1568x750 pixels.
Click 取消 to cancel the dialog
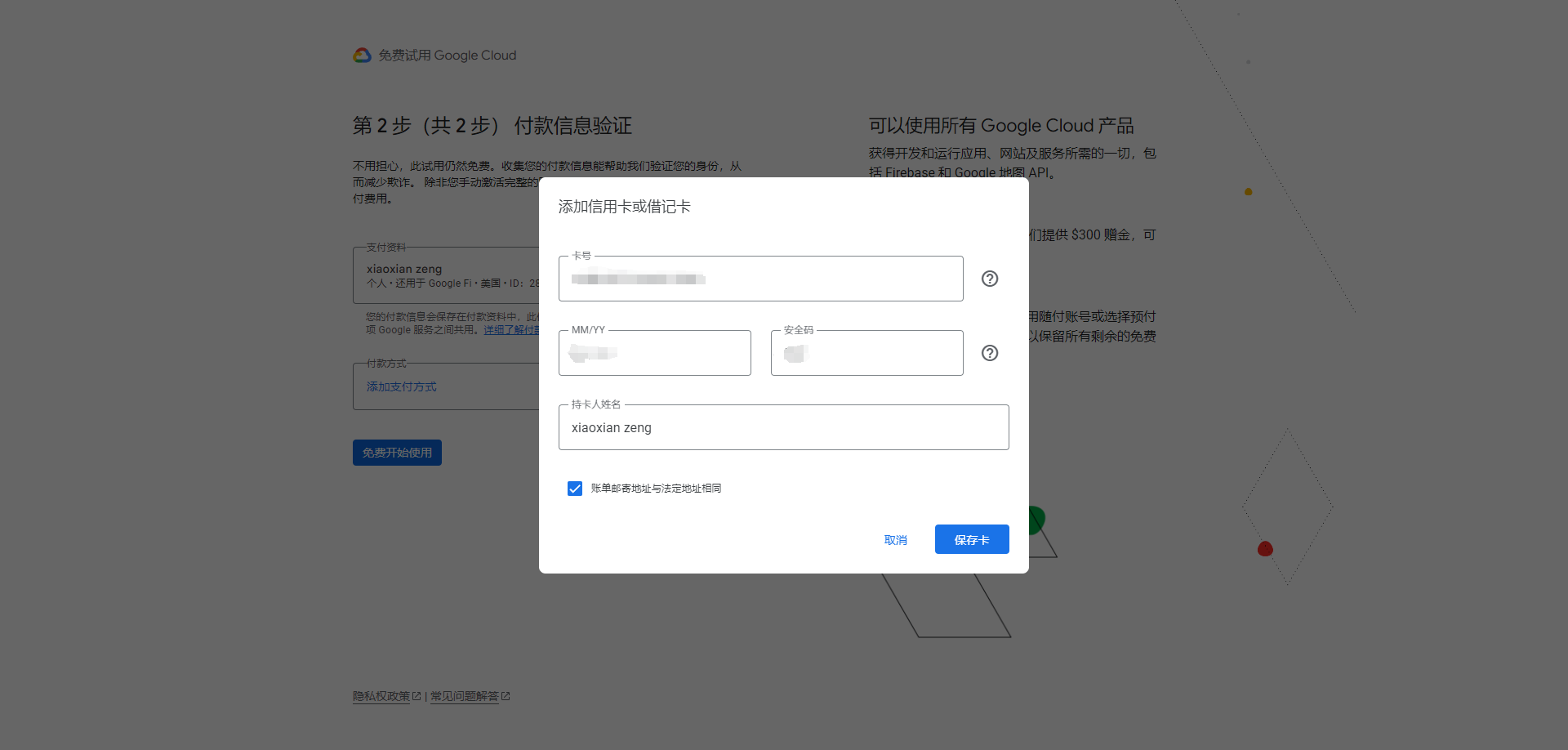896,540
